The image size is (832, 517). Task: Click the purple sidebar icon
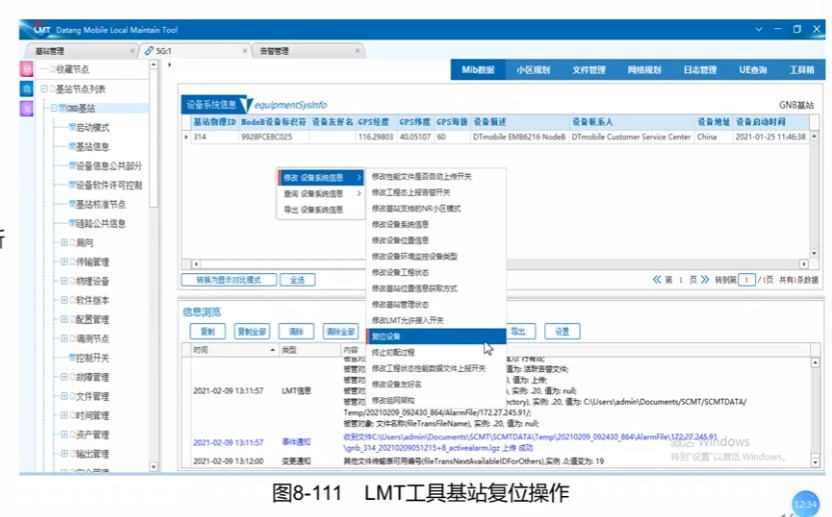(x=27, y=108)
